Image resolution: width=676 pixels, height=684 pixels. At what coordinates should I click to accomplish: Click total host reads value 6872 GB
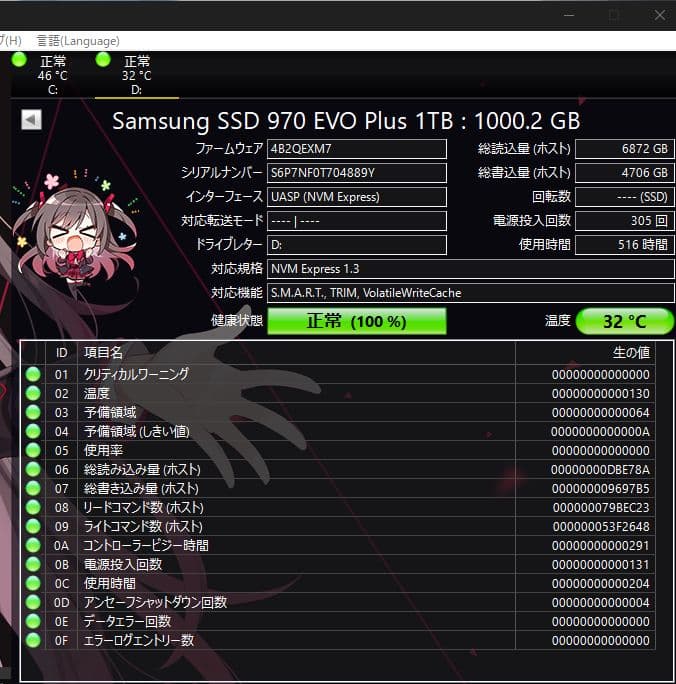click(x=625, y=149)
